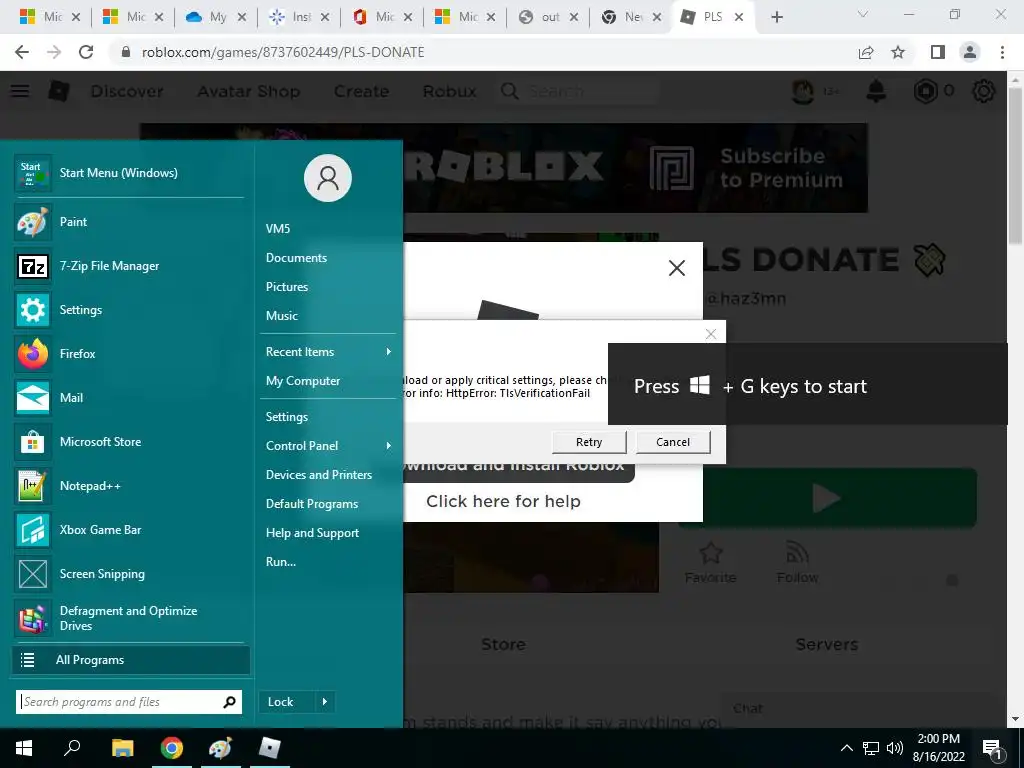Launch 7-Zip File Manager
Image resolution: width=1024 pixels, height=768 pixels.
129,266
